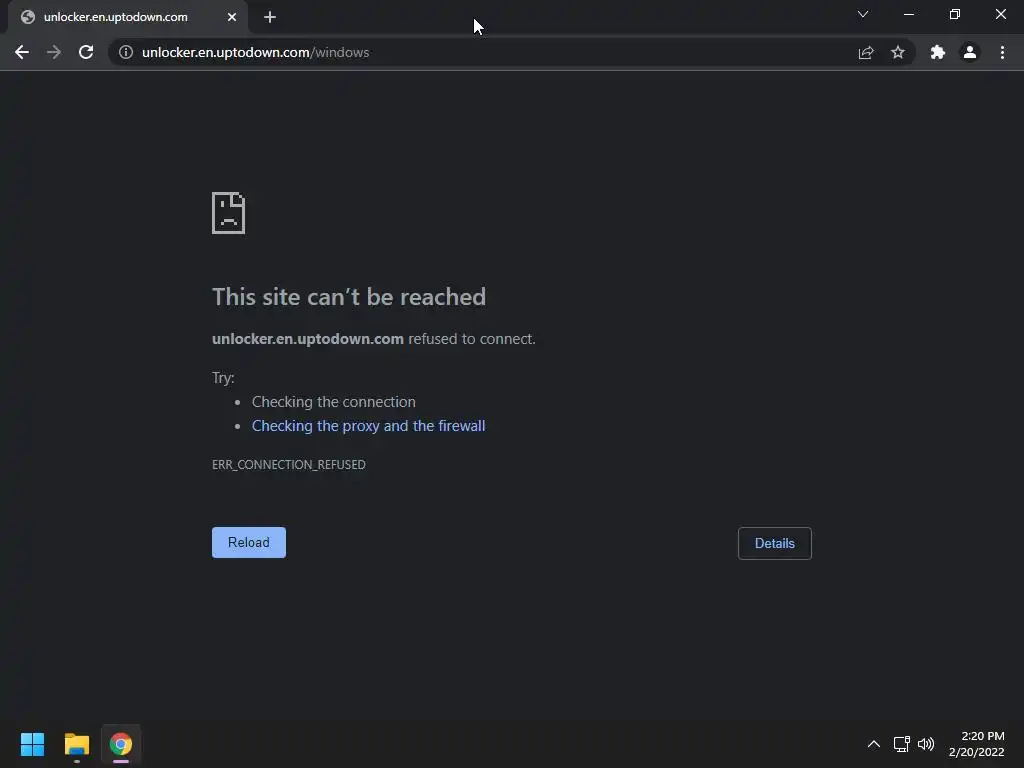Open the Chrome profile avatar

pyautogui.click(x=970, y=52)
